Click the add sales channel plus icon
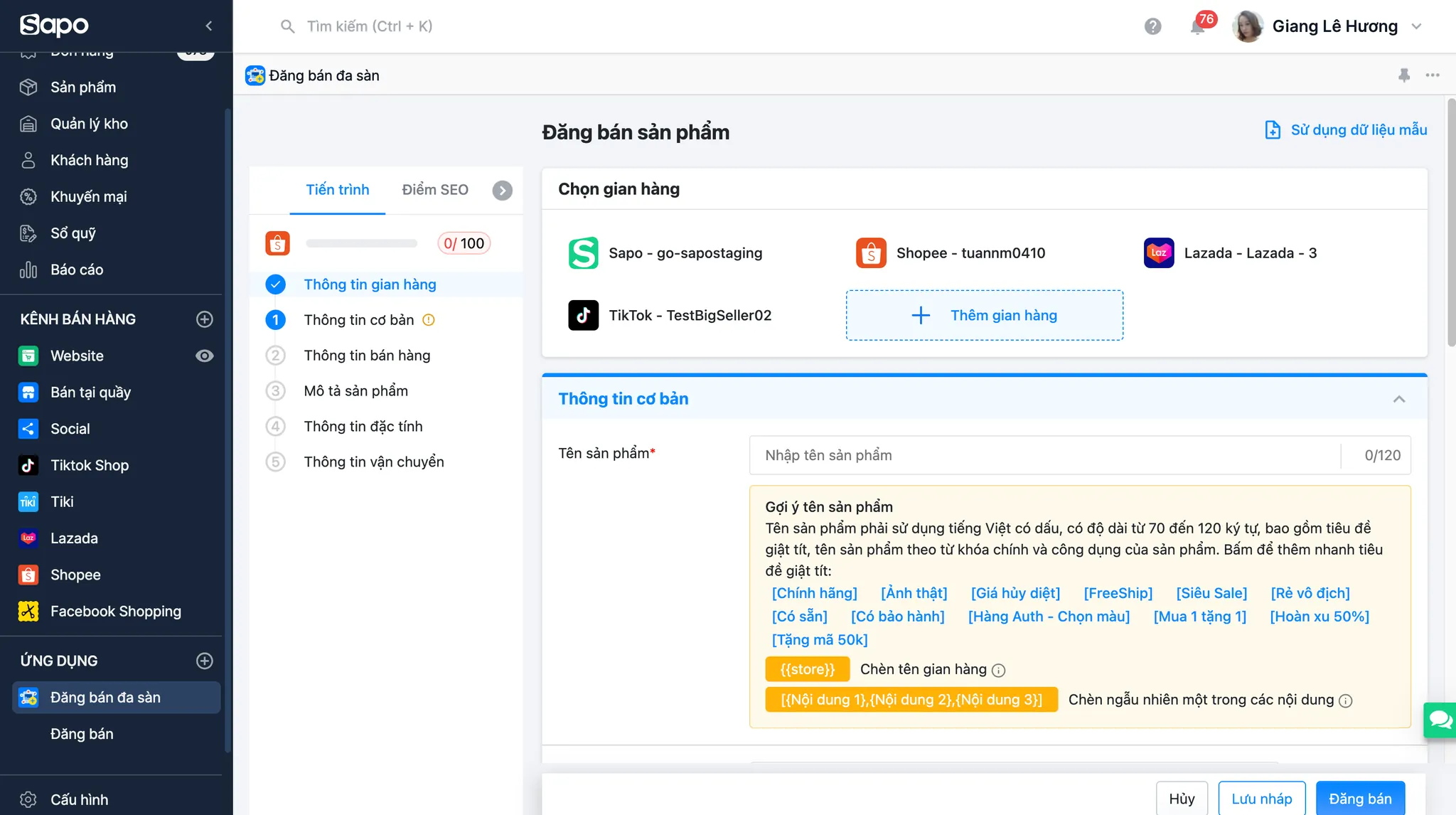 [205, 319]
